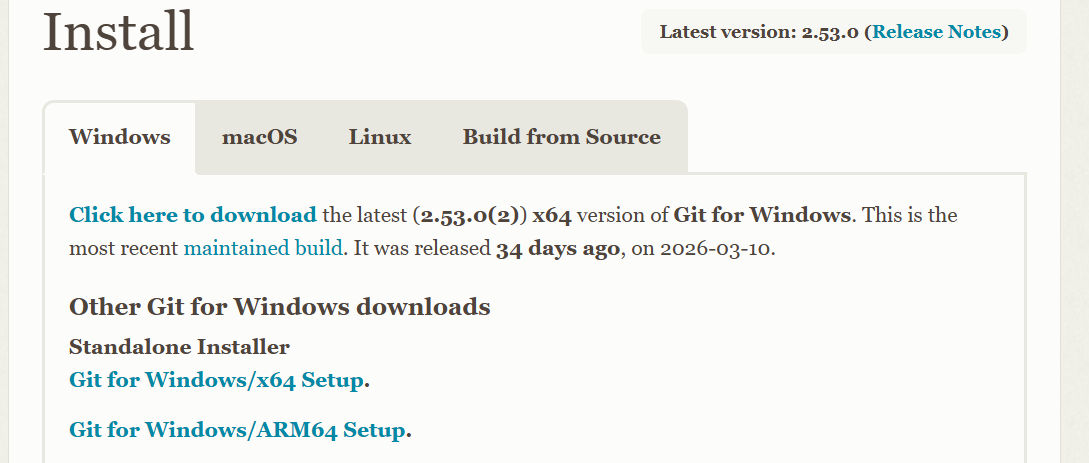The width and height of the screenshot is (1089, 463).
Task: Switch to the macOS tab
Action: (259, 137)
